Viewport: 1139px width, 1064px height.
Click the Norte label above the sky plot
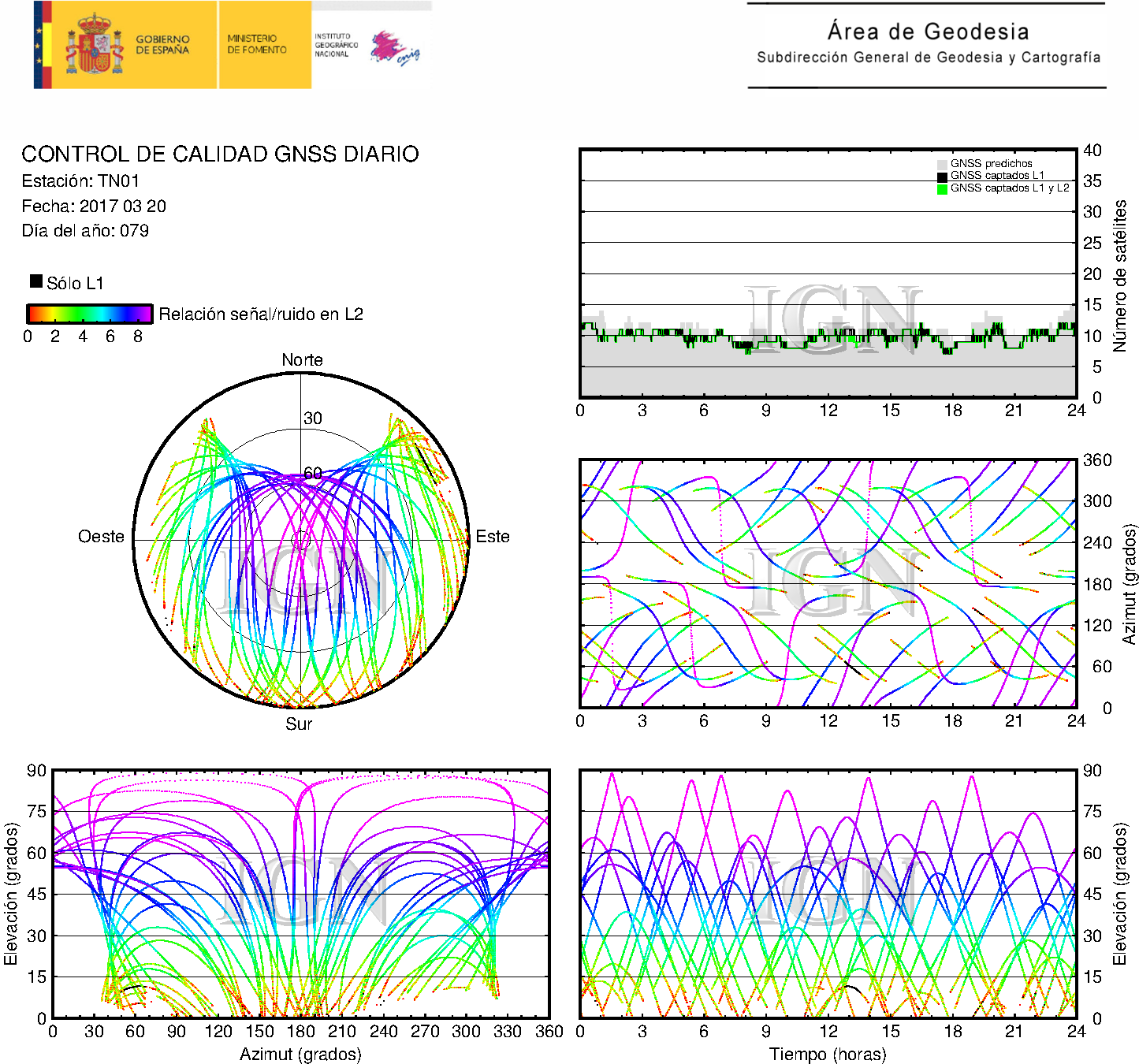click(302, 360)
